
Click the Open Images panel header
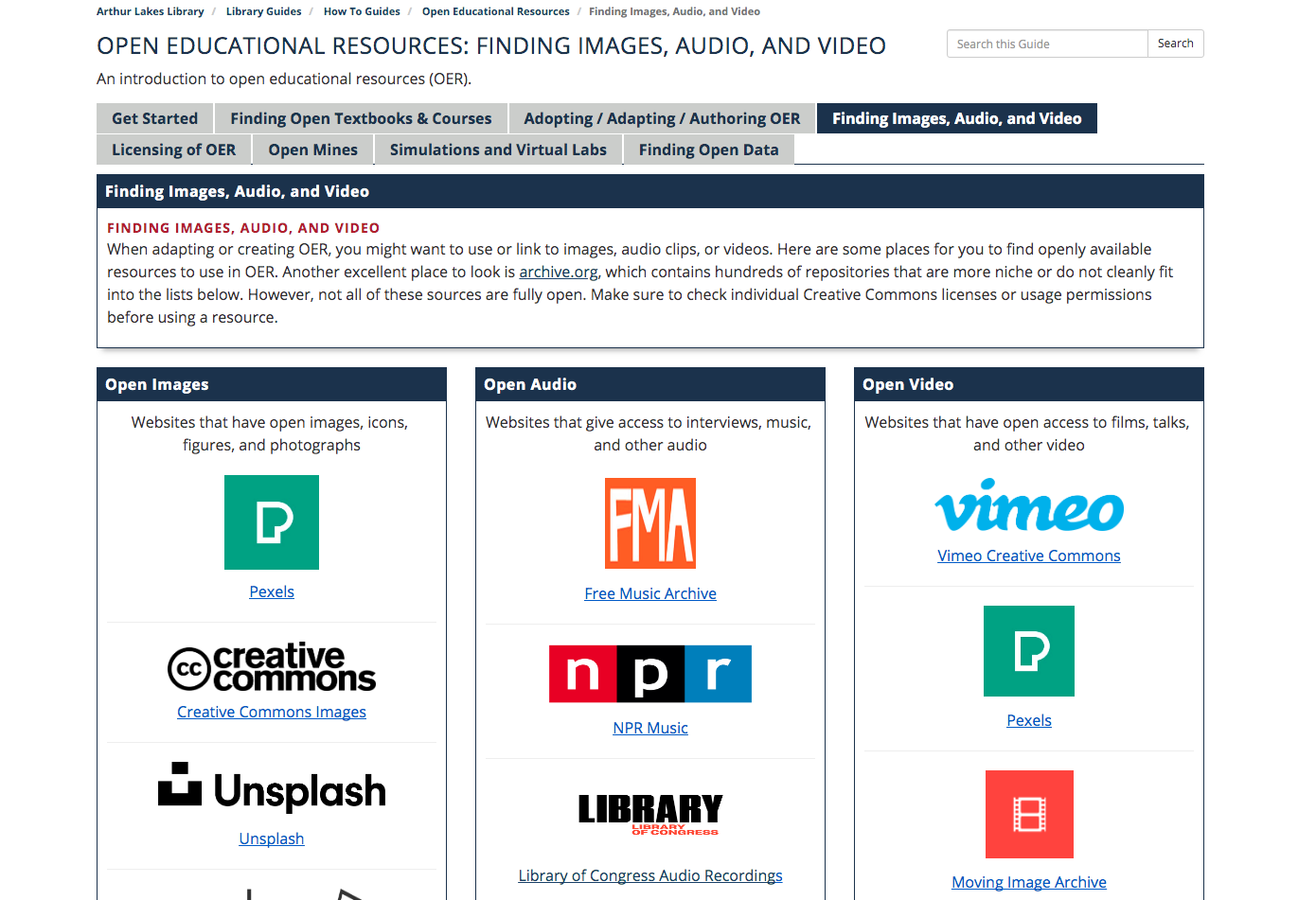coord(272,384)
